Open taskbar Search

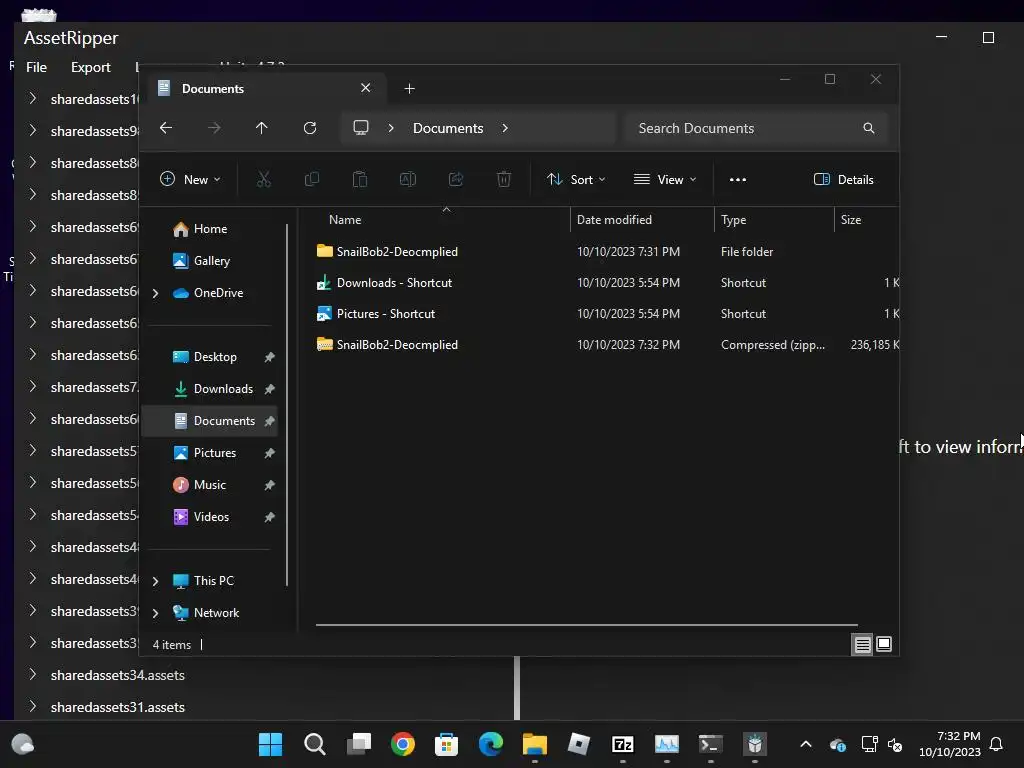pos(315,744)
